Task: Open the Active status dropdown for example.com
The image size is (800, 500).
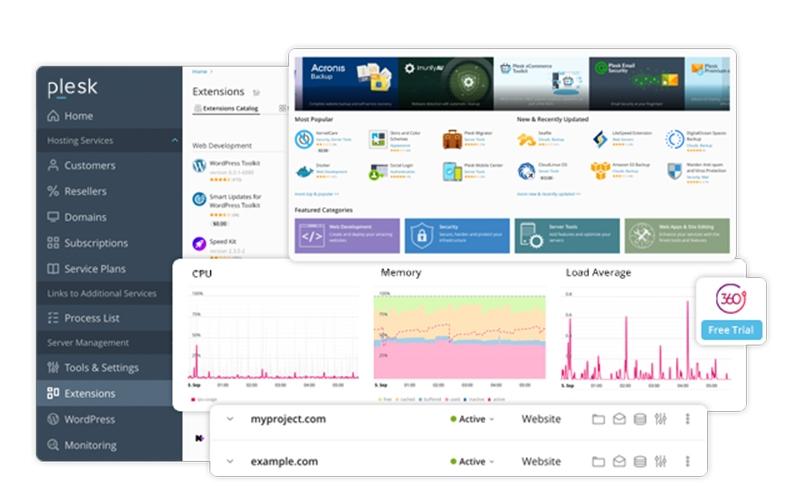Action: point(472,461)
